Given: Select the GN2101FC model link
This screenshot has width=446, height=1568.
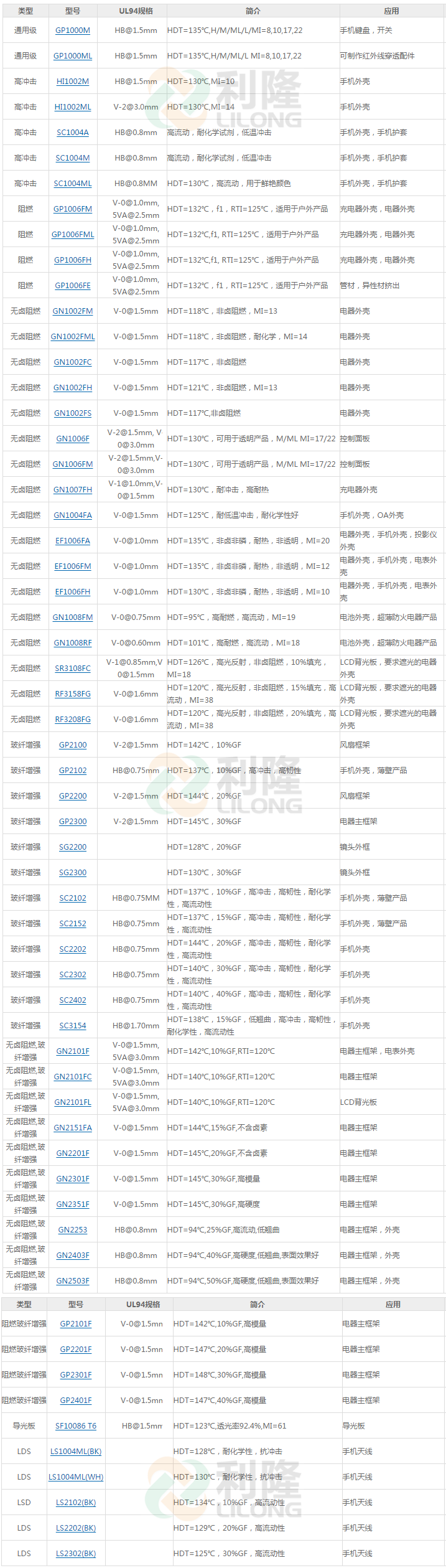Looking at the screenshot, I should point(73,1077).
